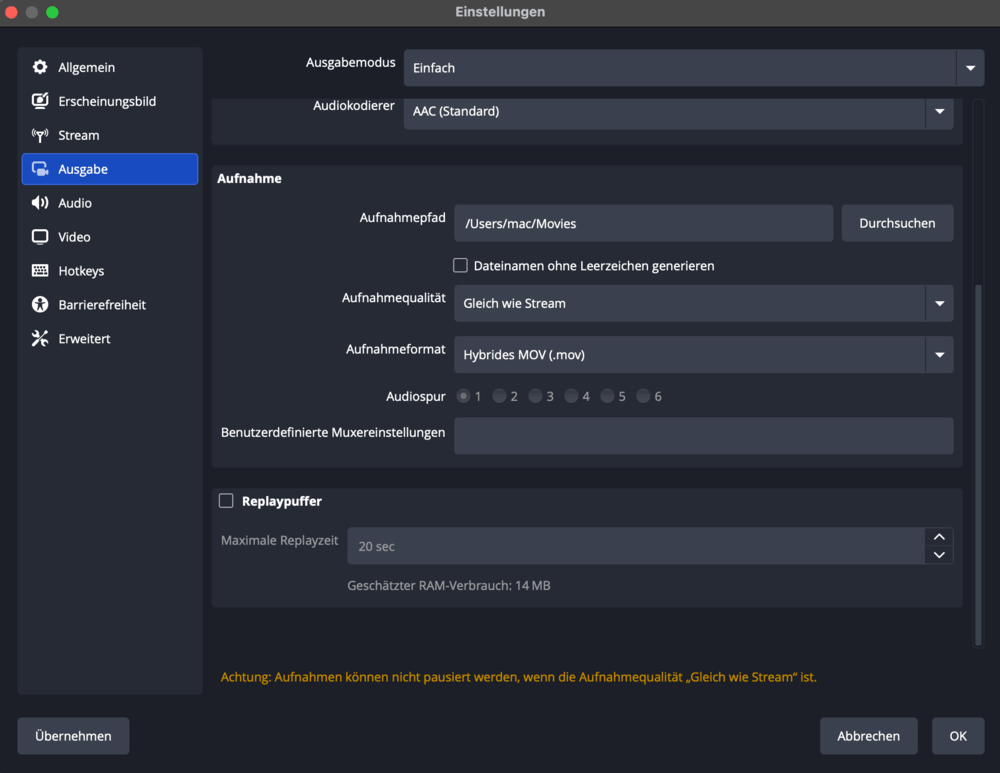Select the Video monitor icon
Image resolution: width=1000 pixels, height=773 pixels.
(40, 238)
